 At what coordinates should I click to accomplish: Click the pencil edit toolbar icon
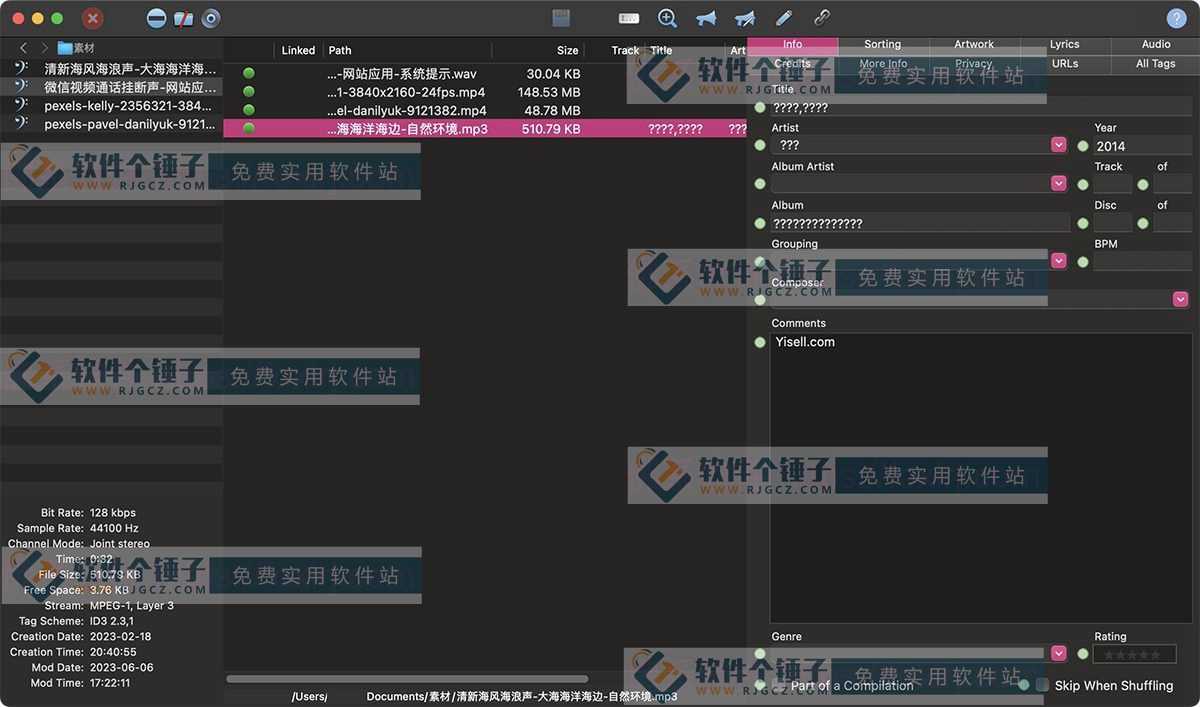tap(784, 18)
